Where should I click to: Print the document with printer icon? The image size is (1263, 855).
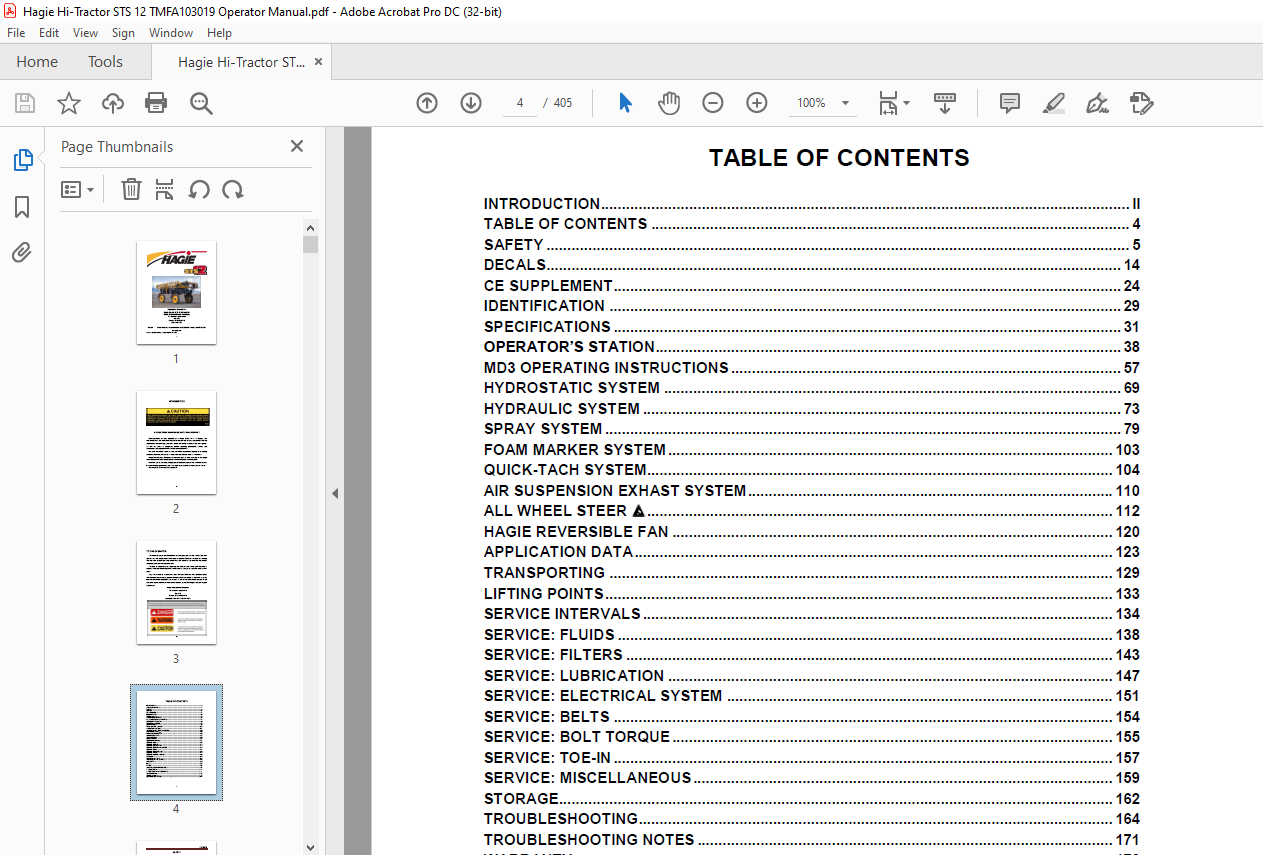(156, 103)
